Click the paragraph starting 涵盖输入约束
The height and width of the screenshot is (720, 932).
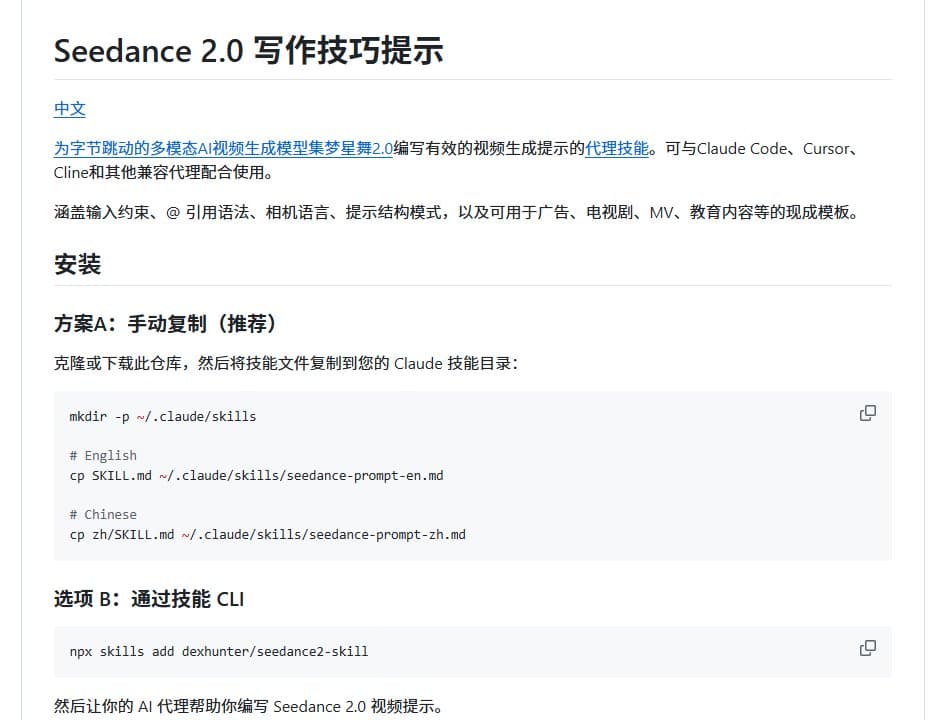click(456, 212)
